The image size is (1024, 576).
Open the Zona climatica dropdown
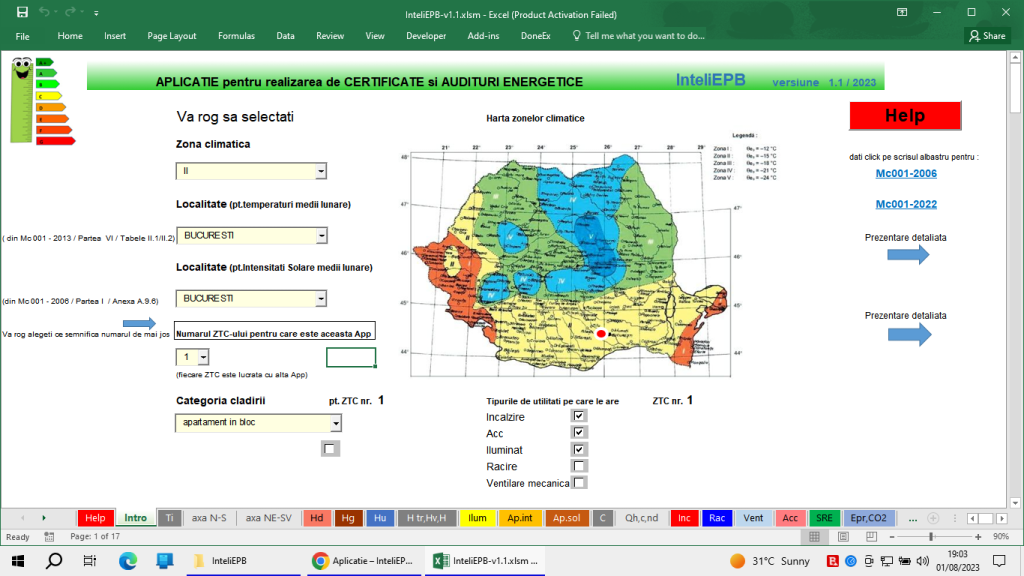pos(319,170)
